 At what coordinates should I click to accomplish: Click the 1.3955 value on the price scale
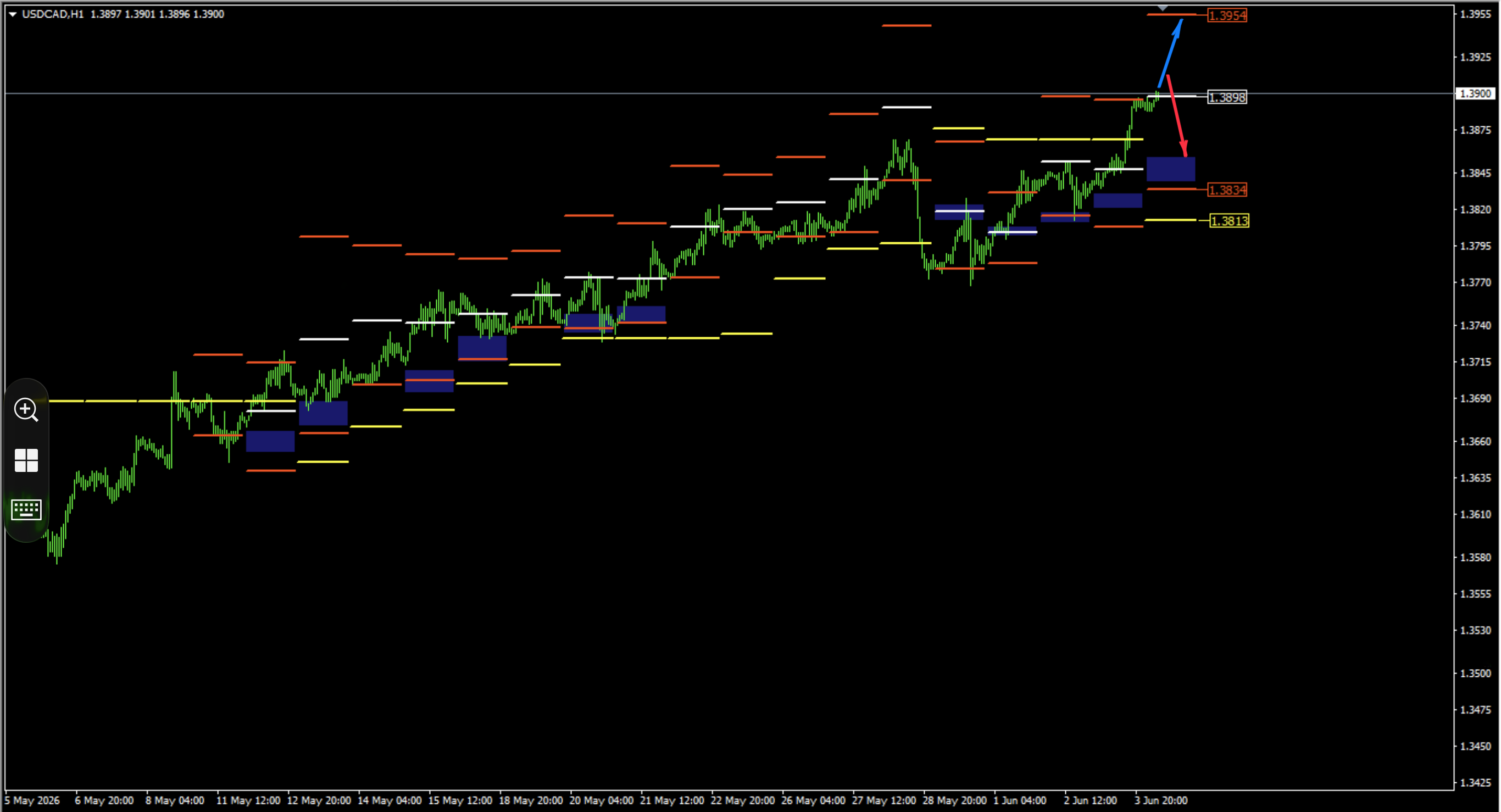click(1475, 14)
